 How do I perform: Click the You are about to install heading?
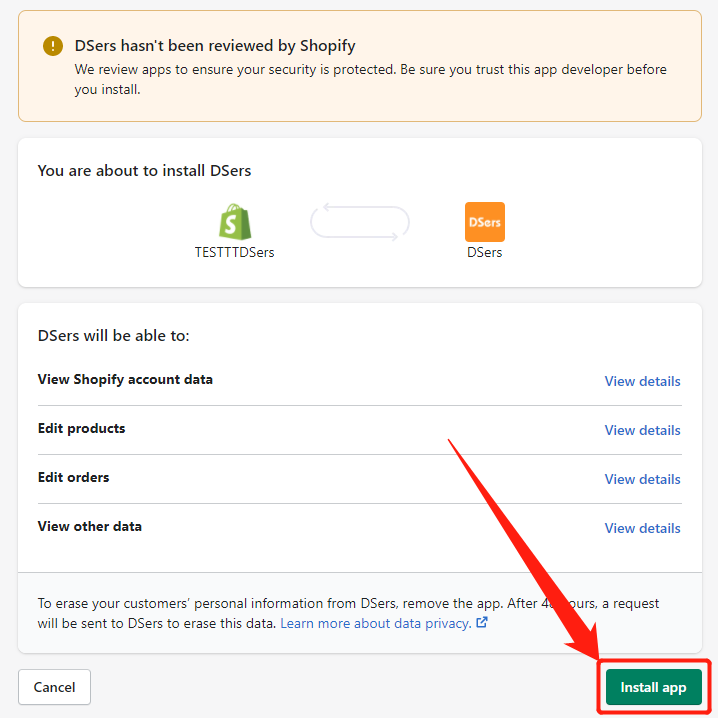click(x=144, y=171)
